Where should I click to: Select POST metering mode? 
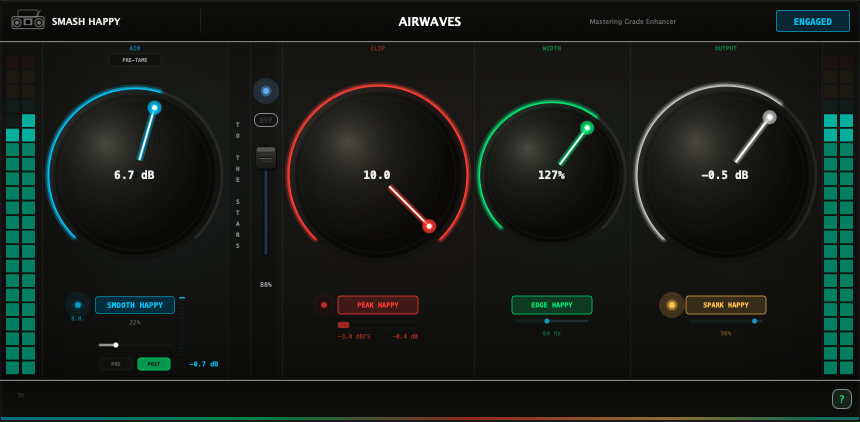[x=154, y=364]
